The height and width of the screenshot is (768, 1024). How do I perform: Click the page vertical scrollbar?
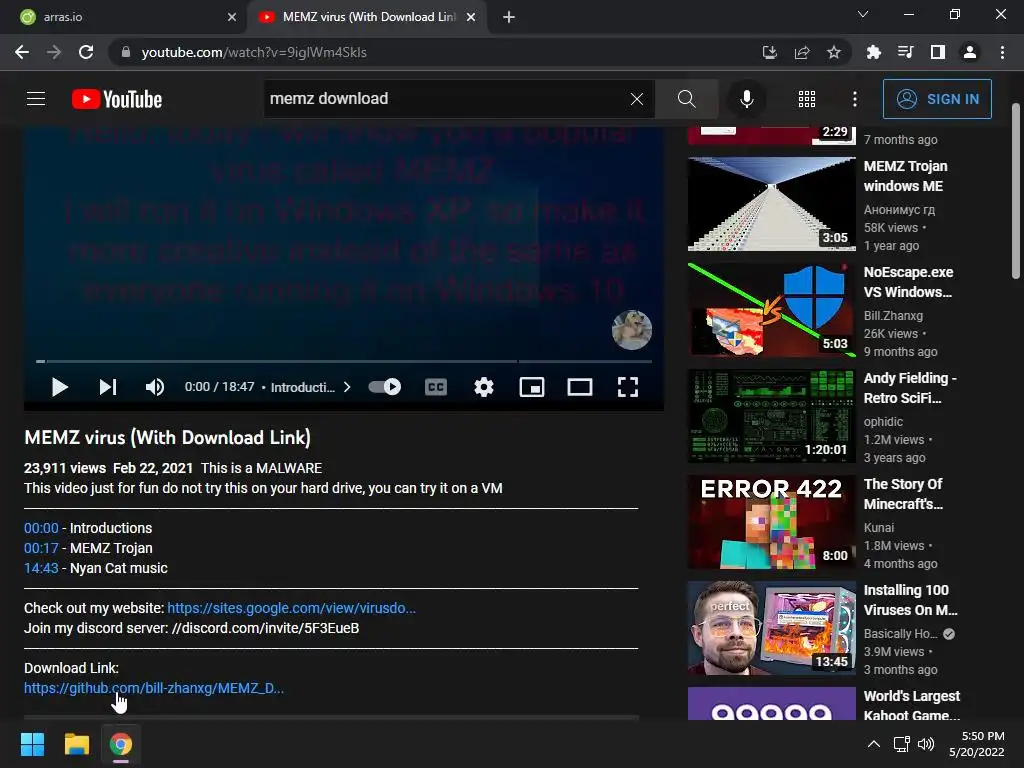coord(1016,191)
